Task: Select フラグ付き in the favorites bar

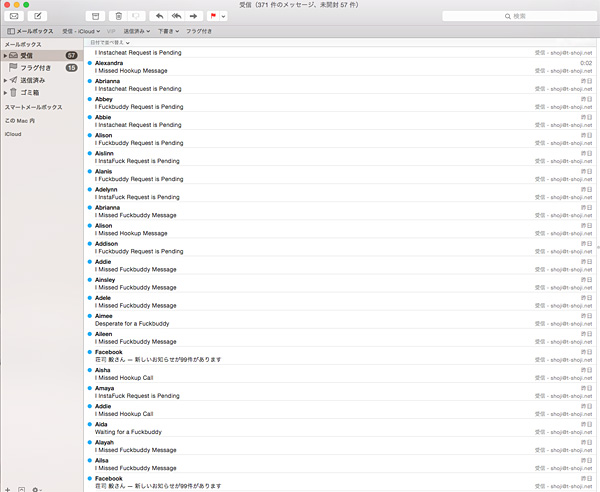Action: [199, 31]
